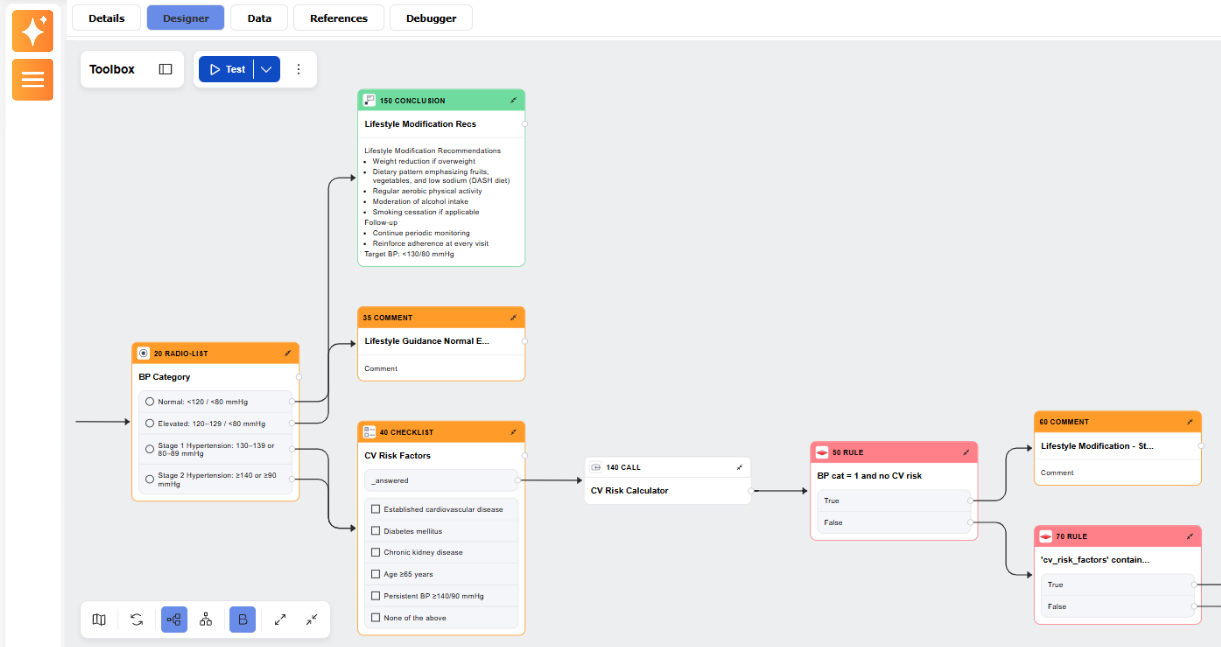Image resolution: width=1221 pixels, height=647 pixels.
Task: Click the orange sparkle AI assistant icon
Action: tap(33, 31)
